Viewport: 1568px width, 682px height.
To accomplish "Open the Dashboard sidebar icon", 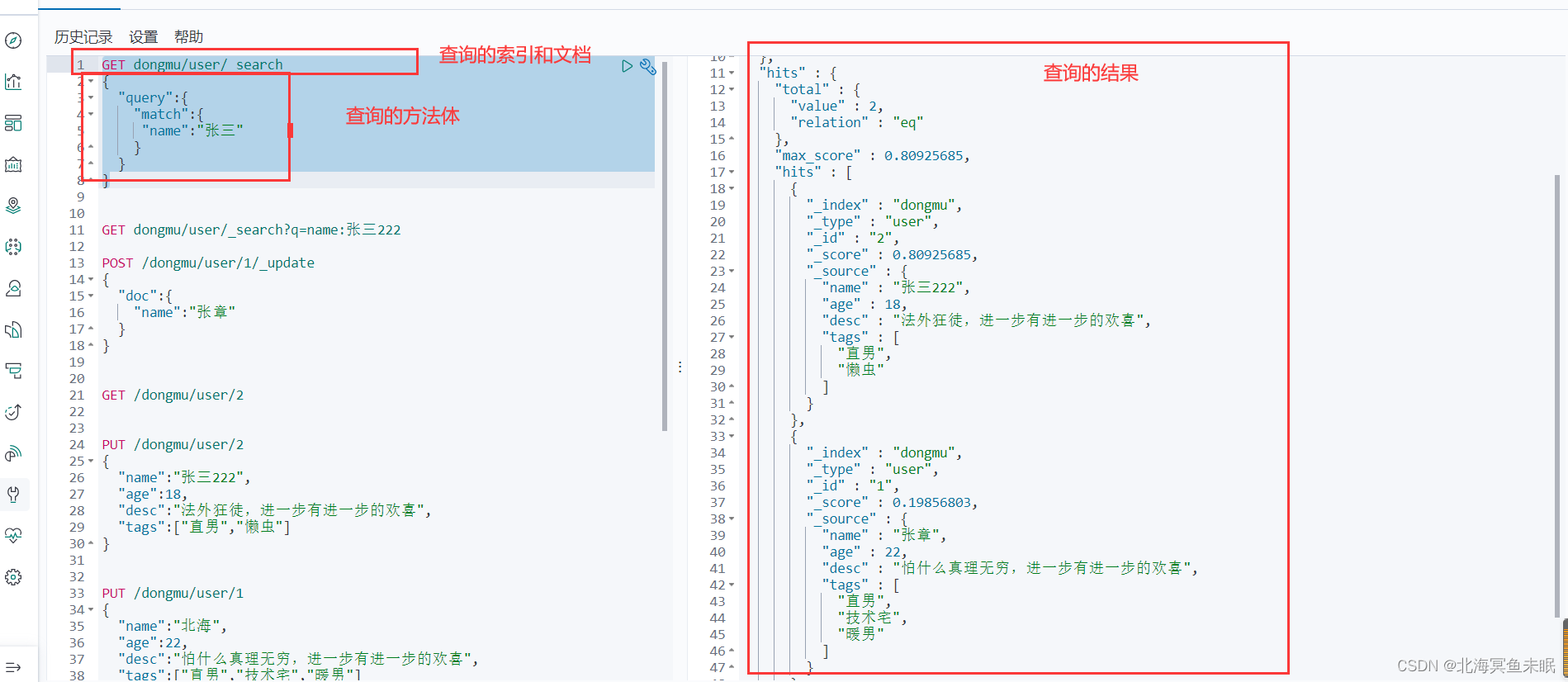I will point(13,123).
